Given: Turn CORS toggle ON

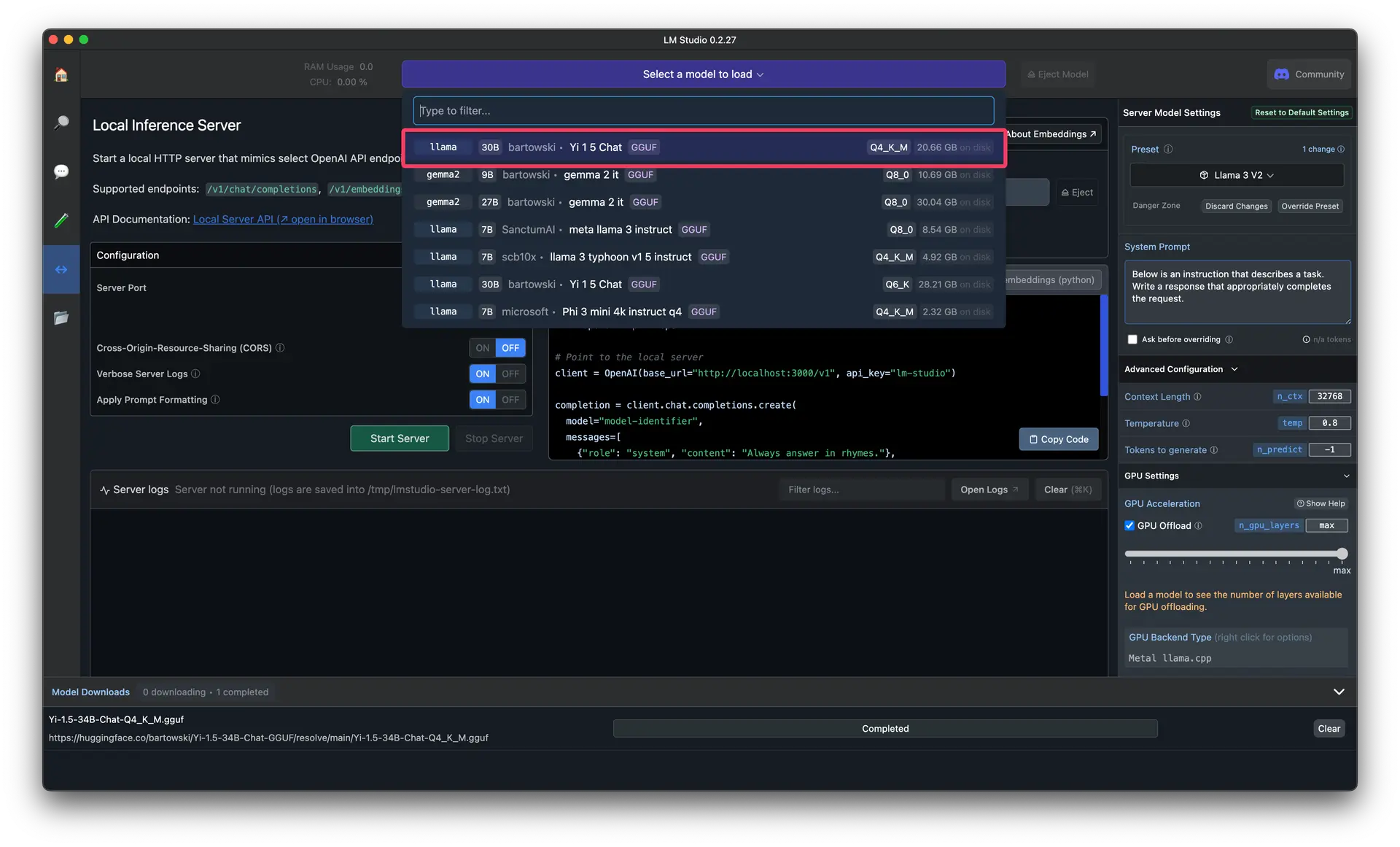Looking at the screenshot, I should tap(483, 348).
